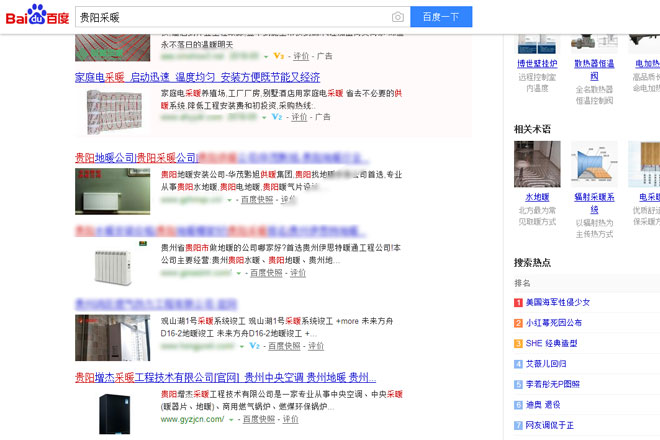The height and width of the screenshot is (440, 660).
Task: Click the 排名 column header
Action: [x=522, y=283]
